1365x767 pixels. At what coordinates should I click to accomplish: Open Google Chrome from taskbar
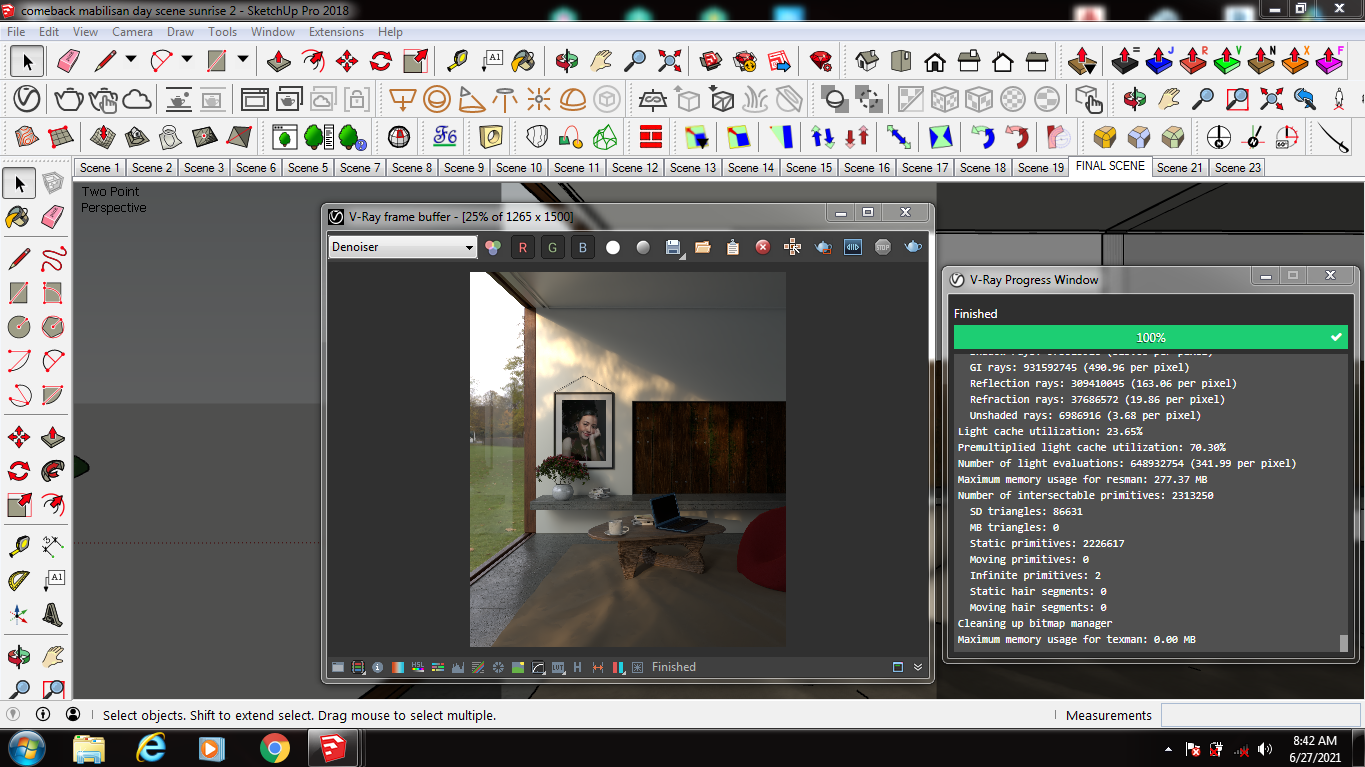(274, 748)
